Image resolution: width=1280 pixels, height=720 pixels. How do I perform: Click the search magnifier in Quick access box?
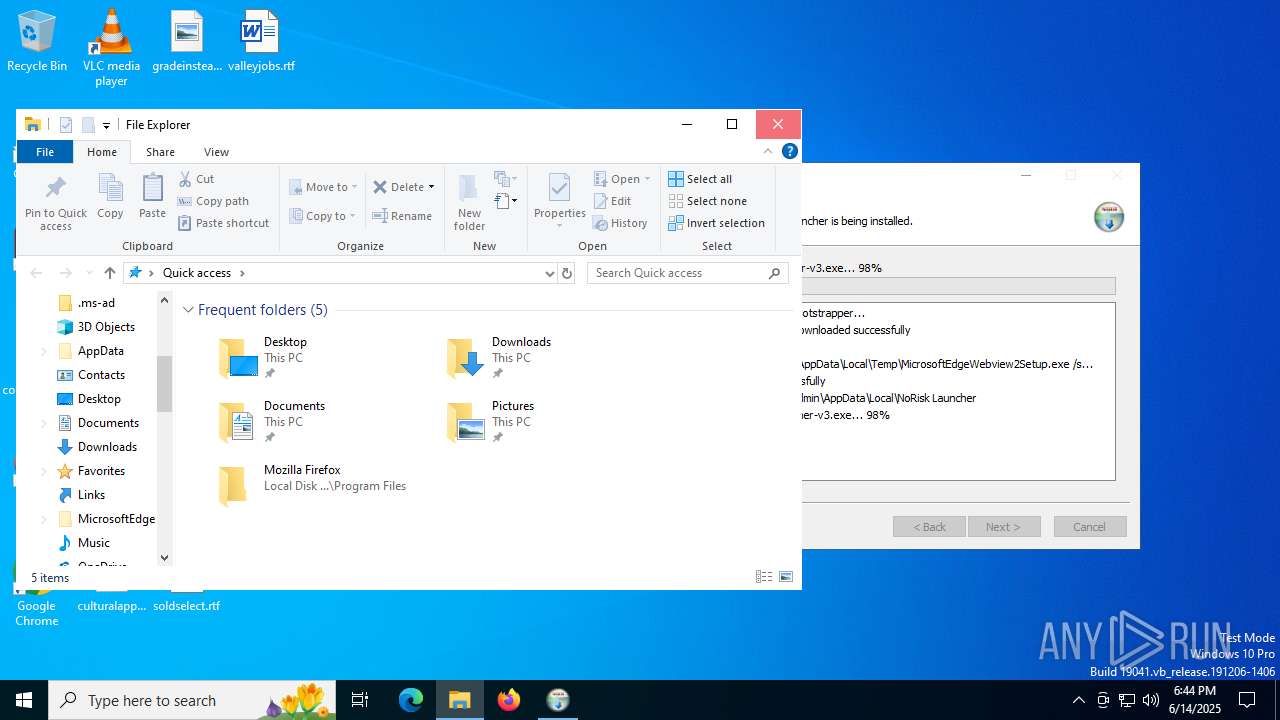[x=774, y=273]
